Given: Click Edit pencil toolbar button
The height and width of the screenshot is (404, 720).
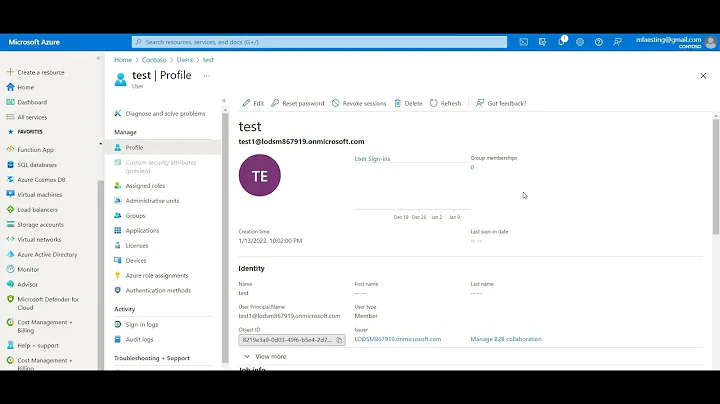Looking at the screenshot, I should pos(253,103).
